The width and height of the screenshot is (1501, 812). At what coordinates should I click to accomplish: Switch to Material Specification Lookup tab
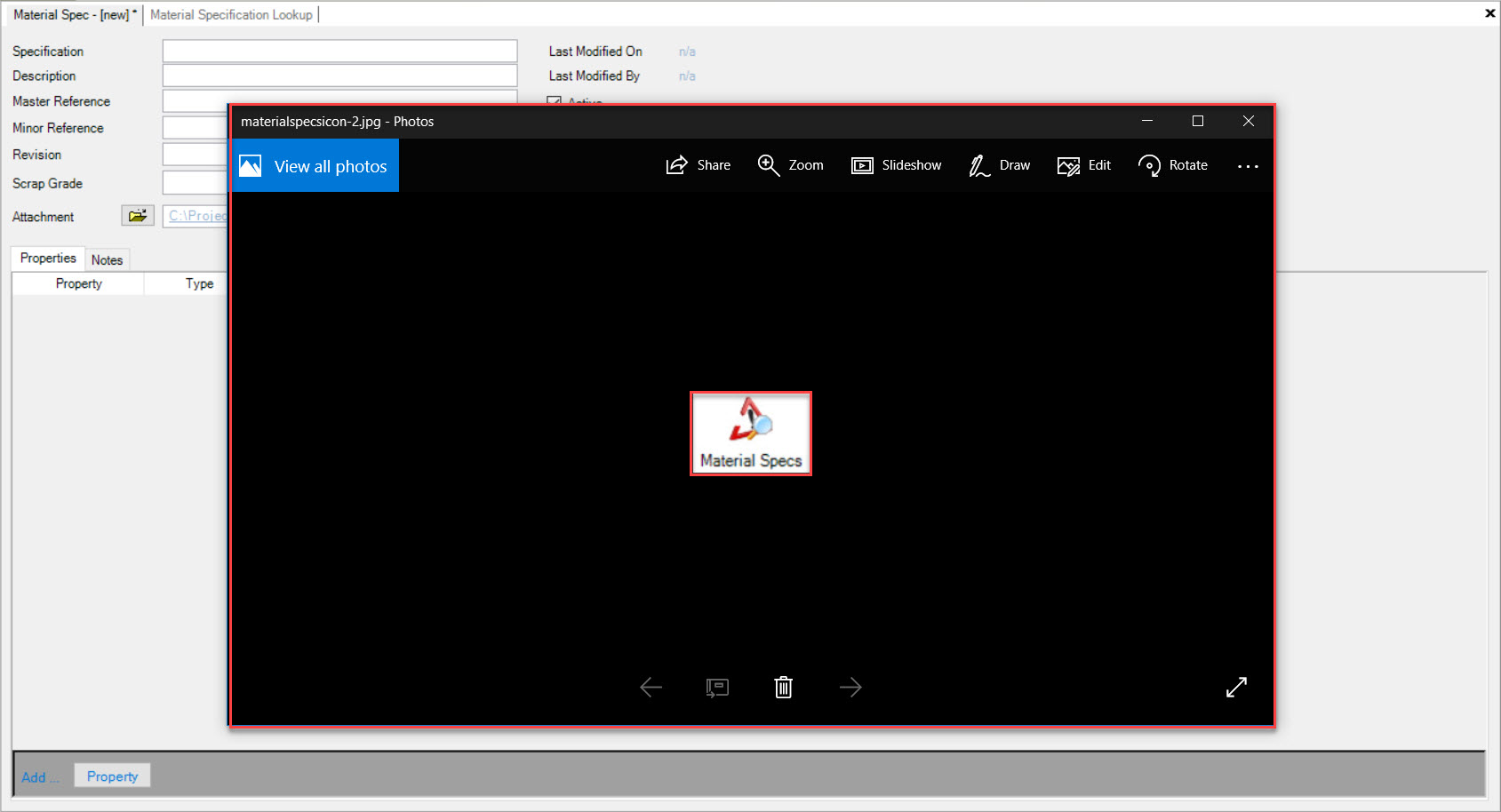click(x=231, y=14)
